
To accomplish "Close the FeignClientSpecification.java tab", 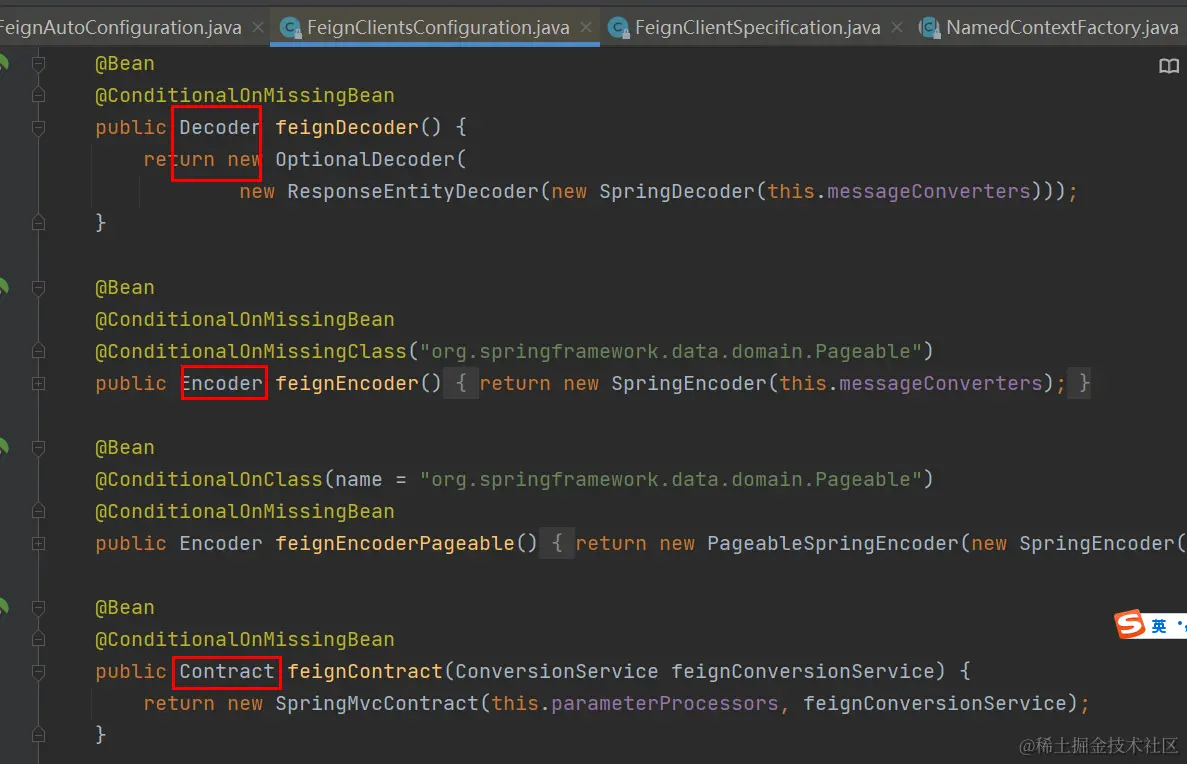I will click(x=896, y=27).
